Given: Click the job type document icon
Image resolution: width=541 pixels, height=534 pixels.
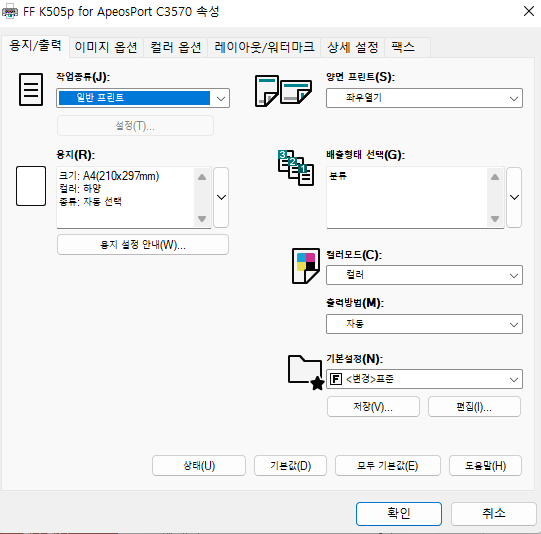Looking at the screenshot, I should point(31,89).
